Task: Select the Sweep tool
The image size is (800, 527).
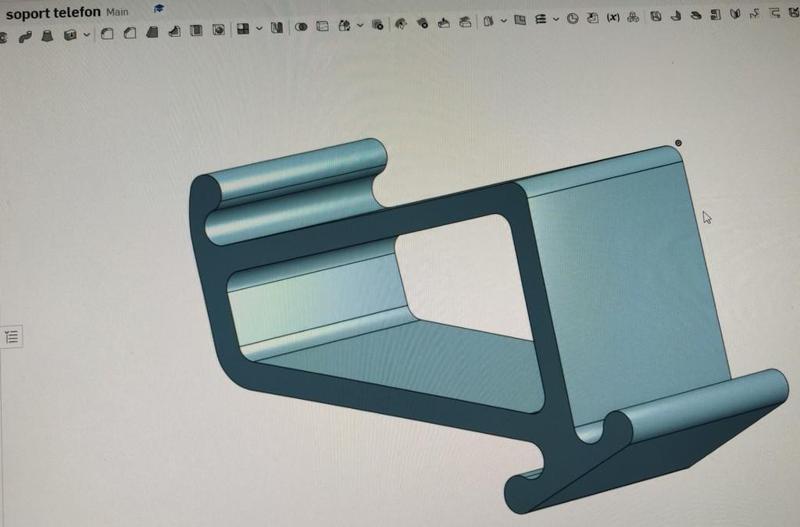Action: 24,36
